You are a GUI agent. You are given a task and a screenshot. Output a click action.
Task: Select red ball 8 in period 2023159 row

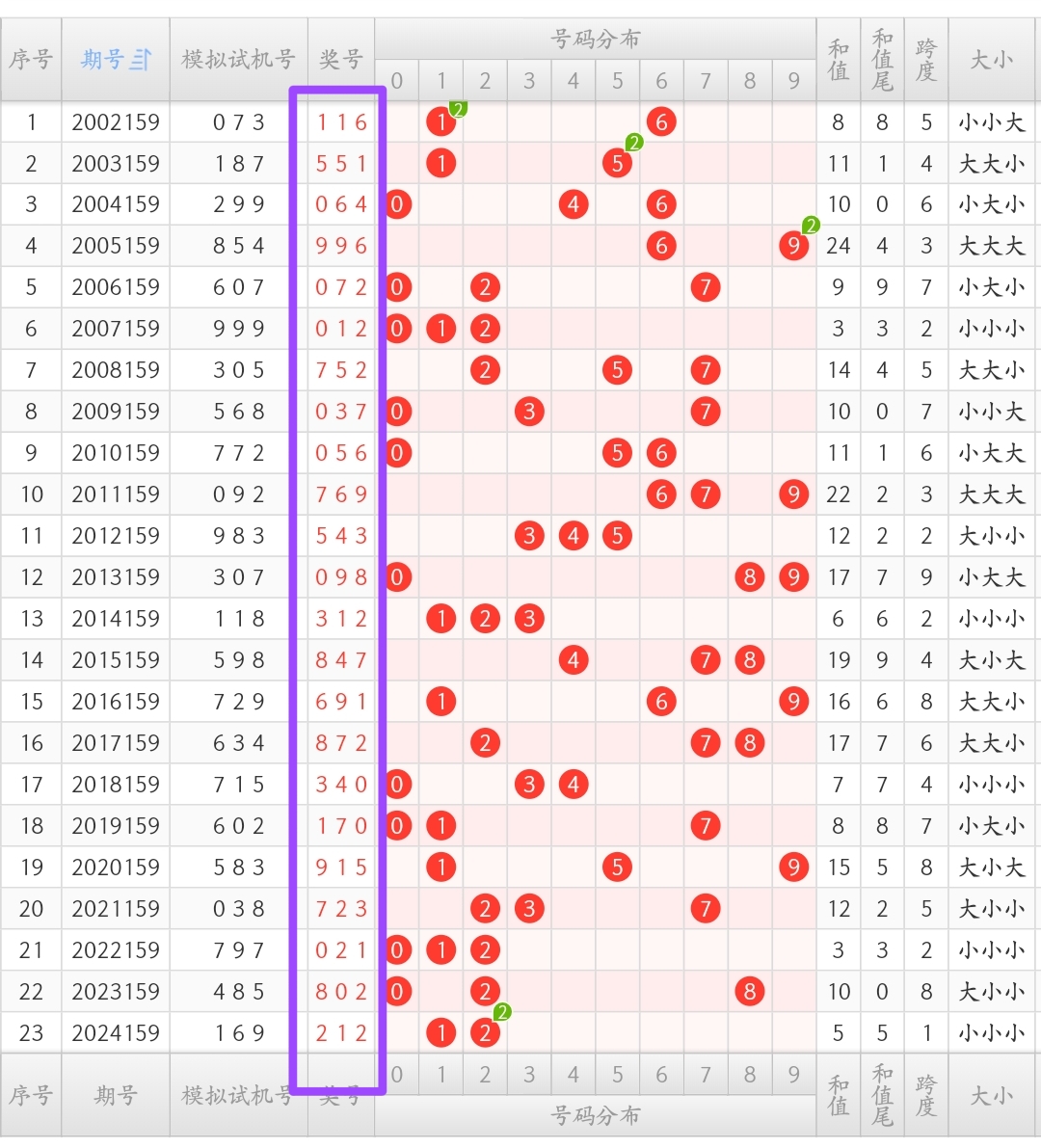[750, 991]
